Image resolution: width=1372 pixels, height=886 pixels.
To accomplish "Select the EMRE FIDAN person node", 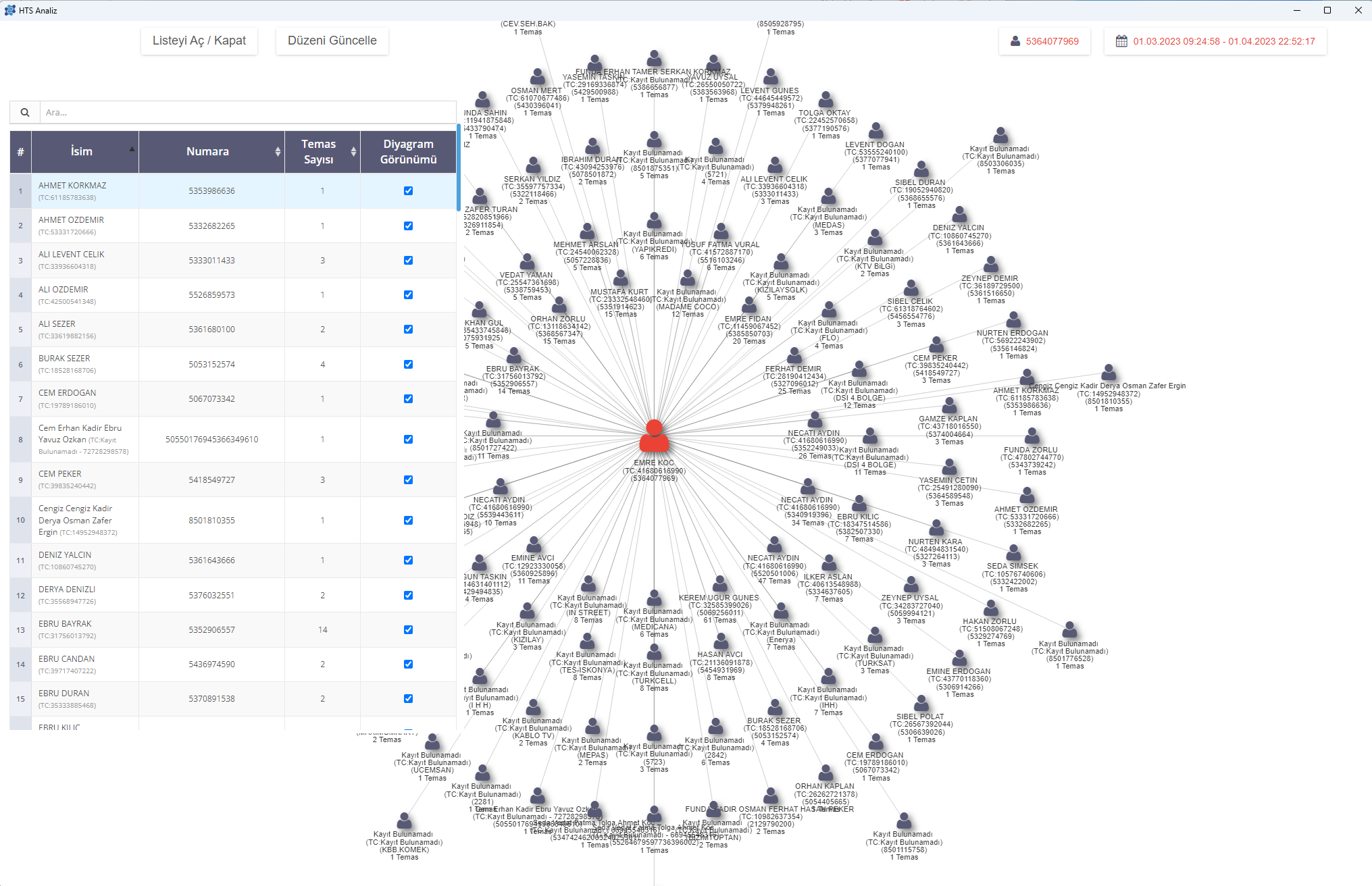I will coord(749,305).
